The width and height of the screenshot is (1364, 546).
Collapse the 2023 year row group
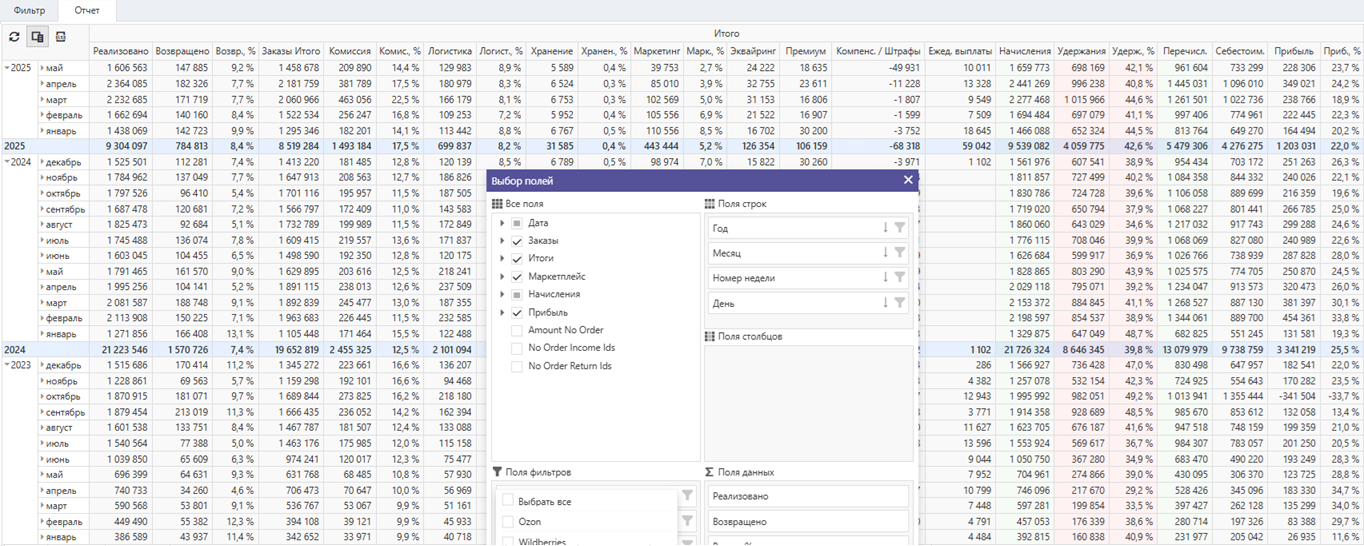click(x=7, y=365)
